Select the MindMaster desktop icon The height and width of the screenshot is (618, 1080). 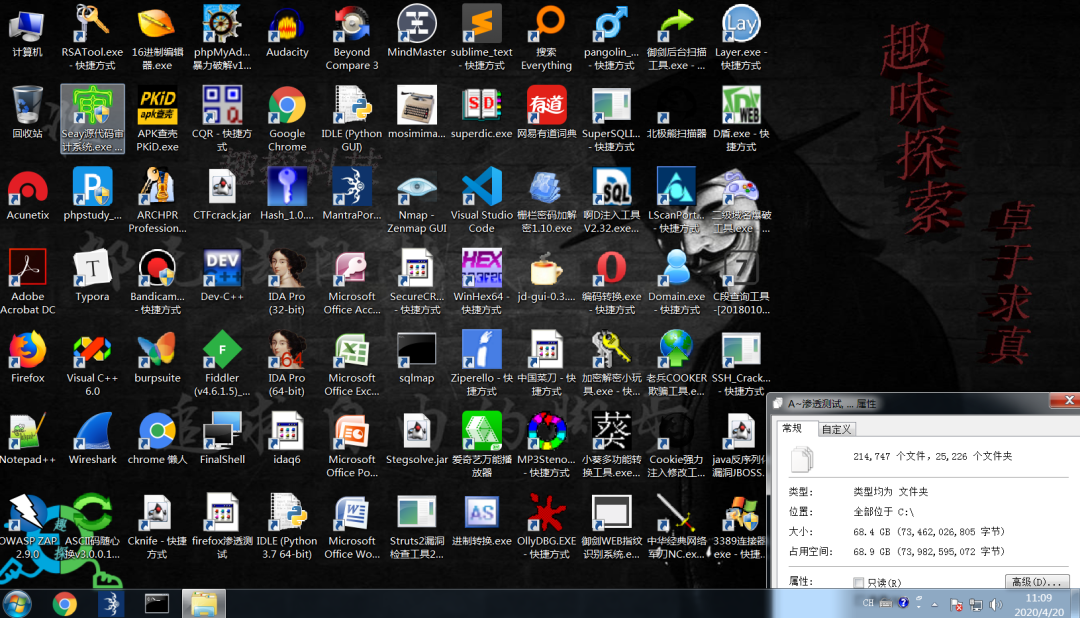[x=417, y=33]
